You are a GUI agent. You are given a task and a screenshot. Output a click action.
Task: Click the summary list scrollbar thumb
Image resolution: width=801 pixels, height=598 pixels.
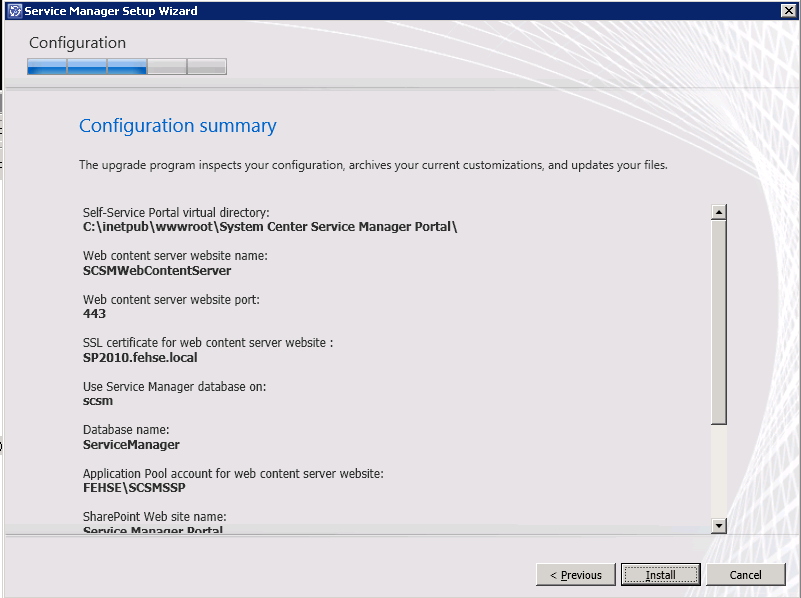coord(719,322)
